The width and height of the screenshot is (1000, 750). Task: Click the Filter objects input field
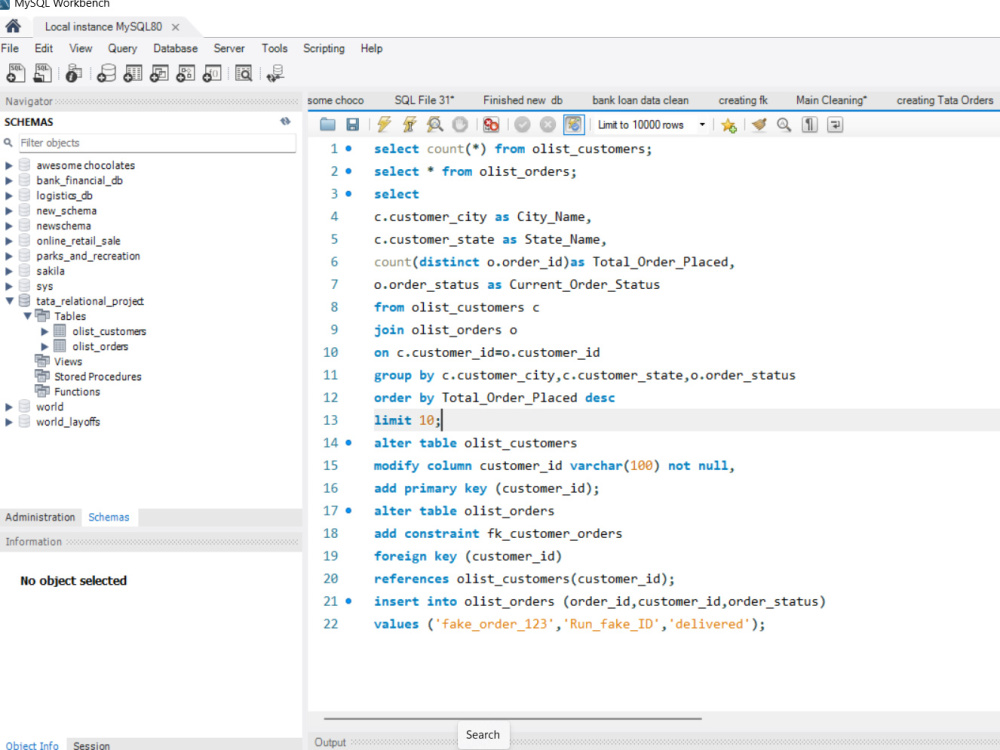click(x=156, y=143)
